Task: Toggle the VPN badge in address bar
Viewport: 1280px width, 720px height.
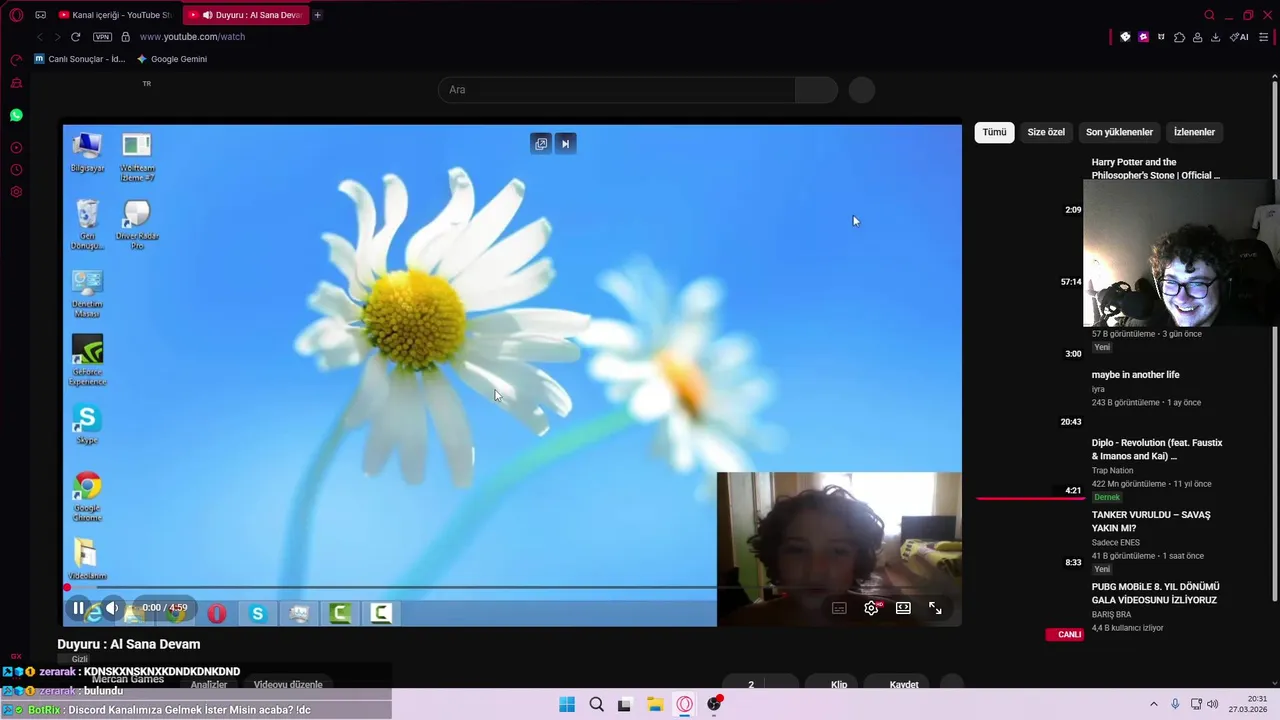Action: point(102,37)
